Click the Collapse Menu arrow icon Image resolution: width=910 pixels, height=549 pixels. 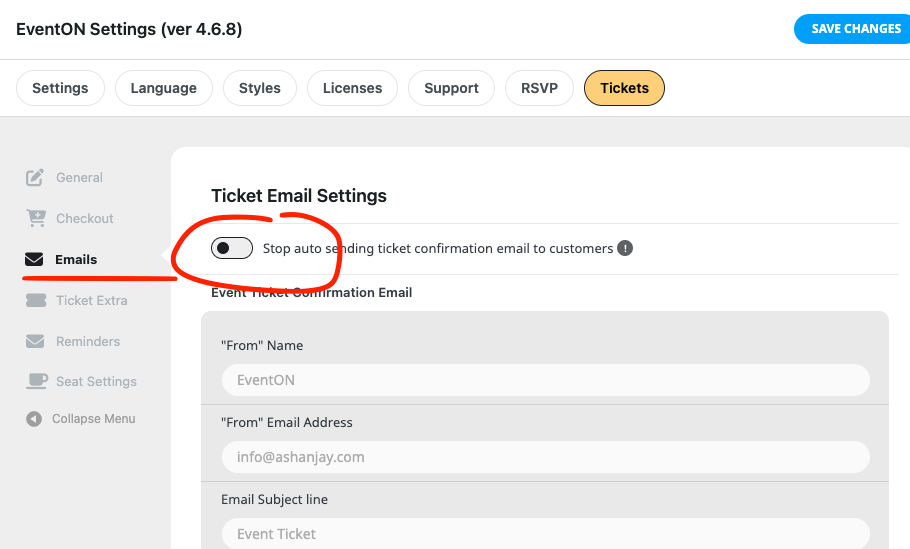34,418
